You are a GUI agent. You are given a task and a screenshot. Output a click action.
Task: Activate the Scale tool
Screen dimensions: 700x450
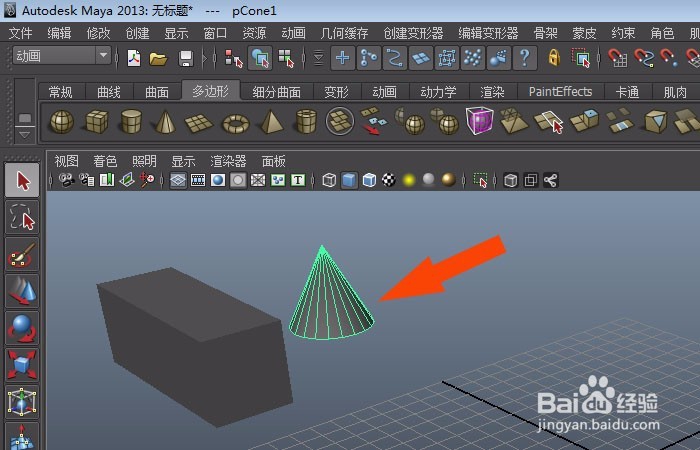pyautogui.click(x=22, y=365)
